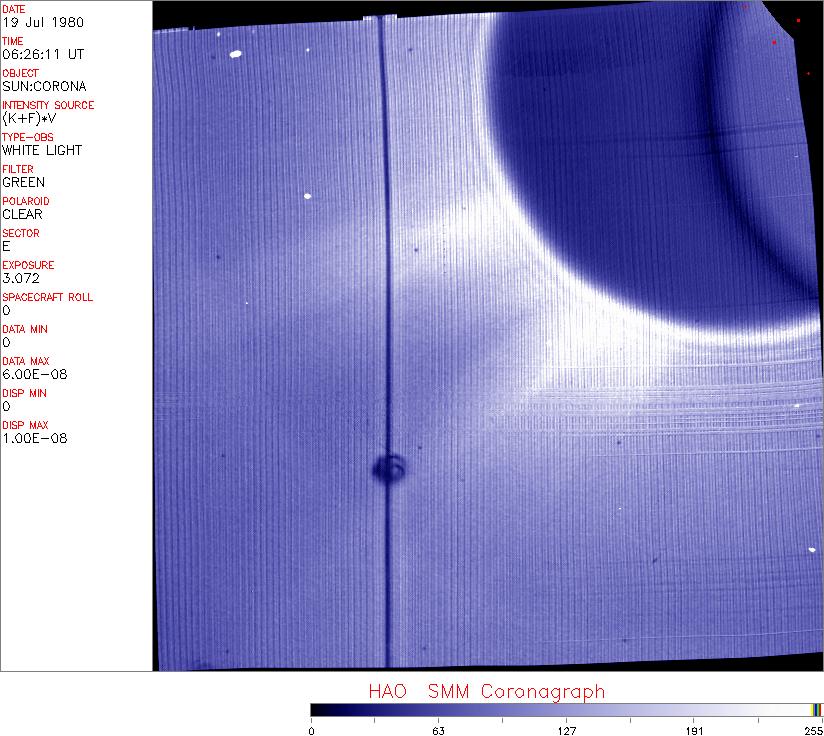Click the 'GREEN' filter value
824x736 pixels.
pos(23,182)
